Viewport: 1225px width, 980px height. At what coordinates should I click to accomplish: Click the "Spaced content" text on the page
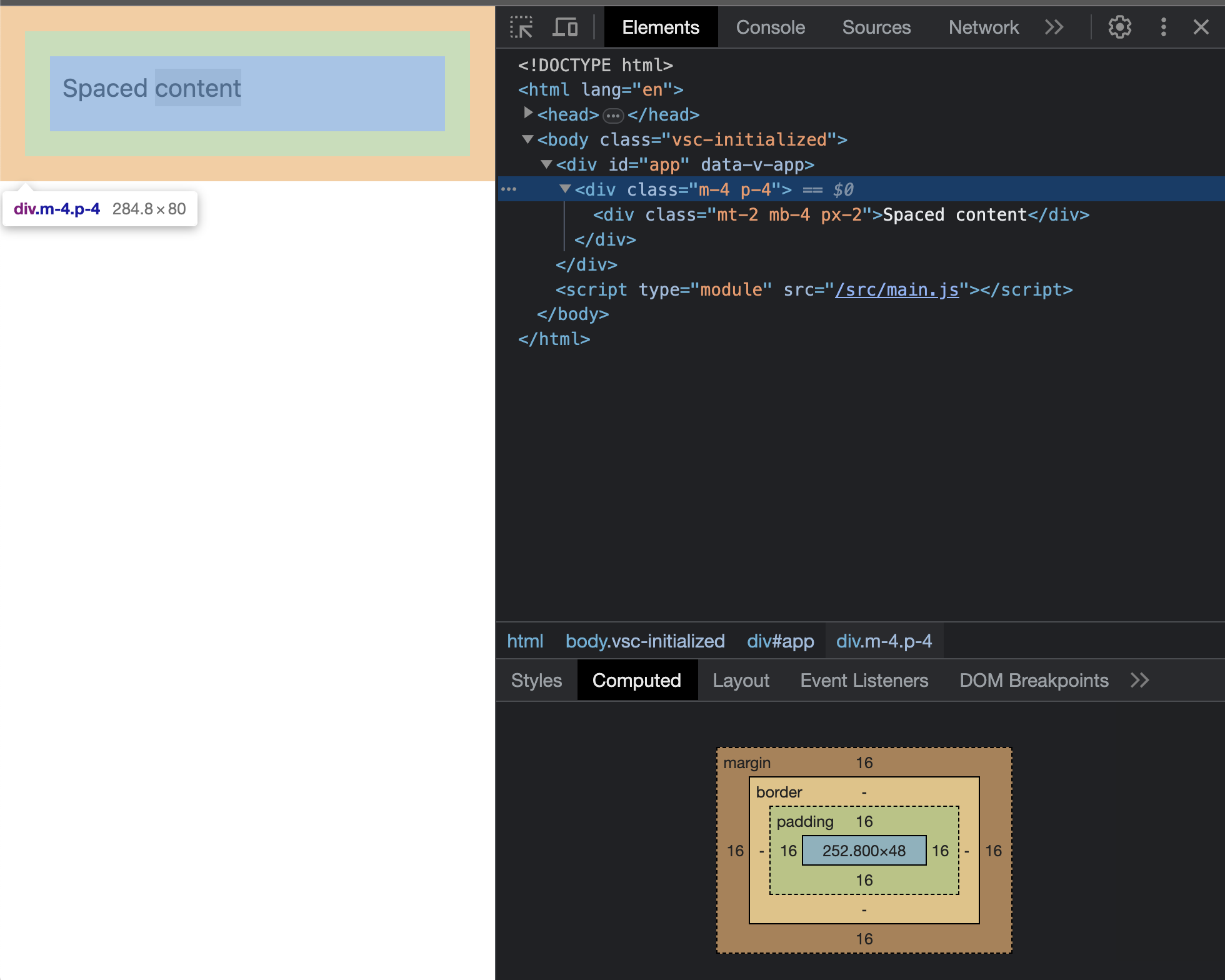click(x=152, y=88)
